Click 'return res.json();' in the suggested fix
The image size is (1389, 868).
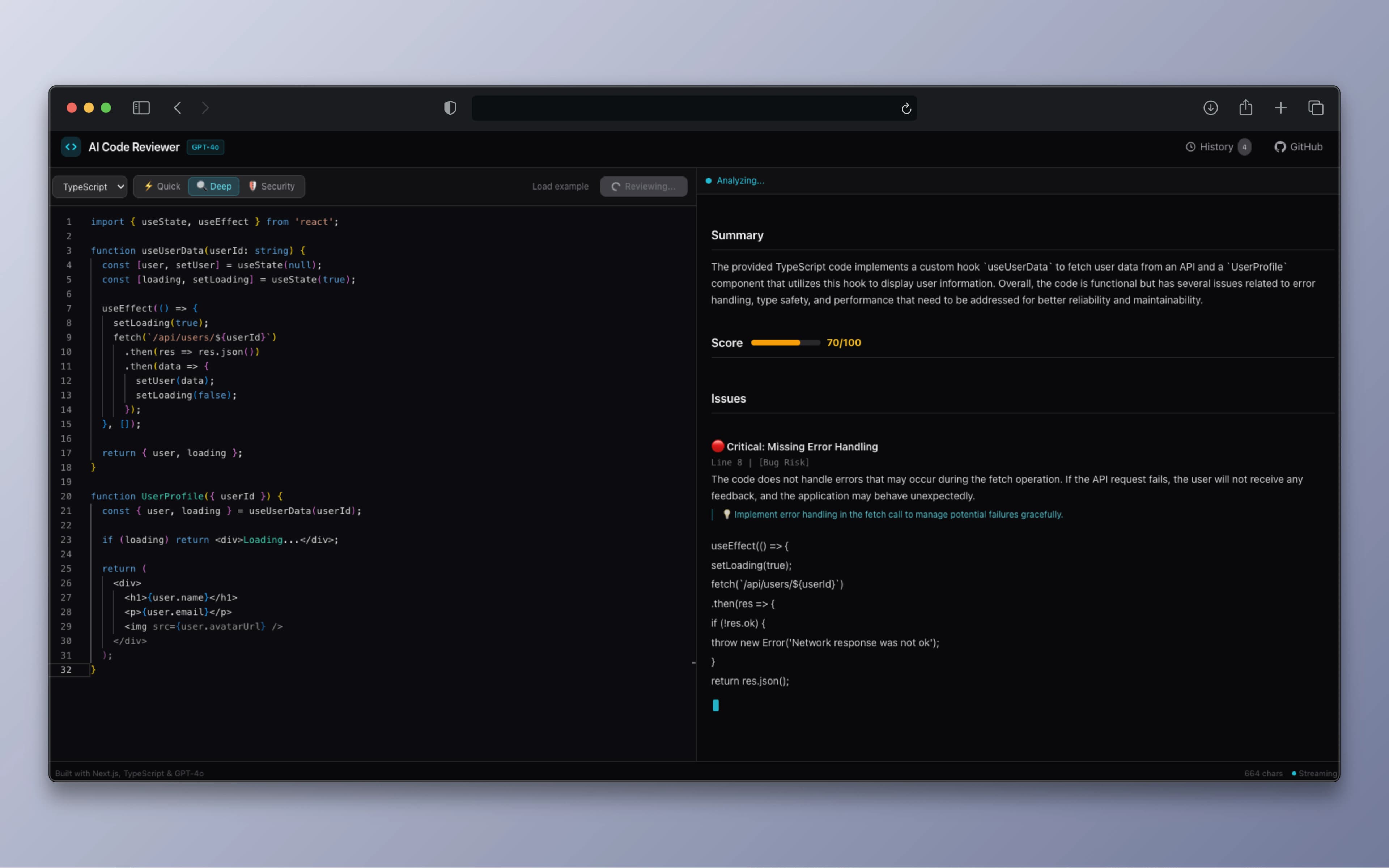click(749, 681)
